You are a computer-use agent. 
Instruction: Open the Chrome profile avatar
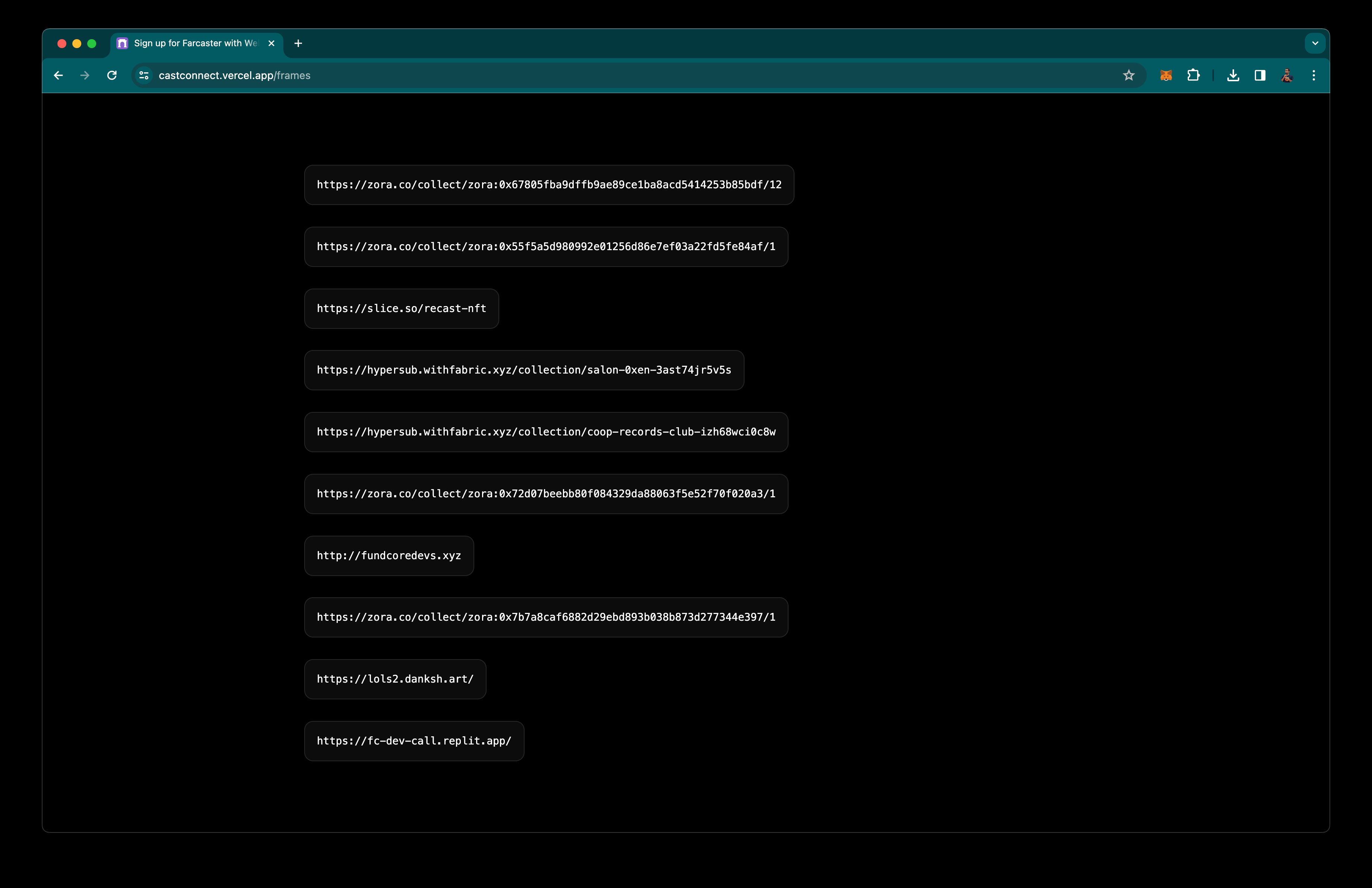click(1287, 75)
